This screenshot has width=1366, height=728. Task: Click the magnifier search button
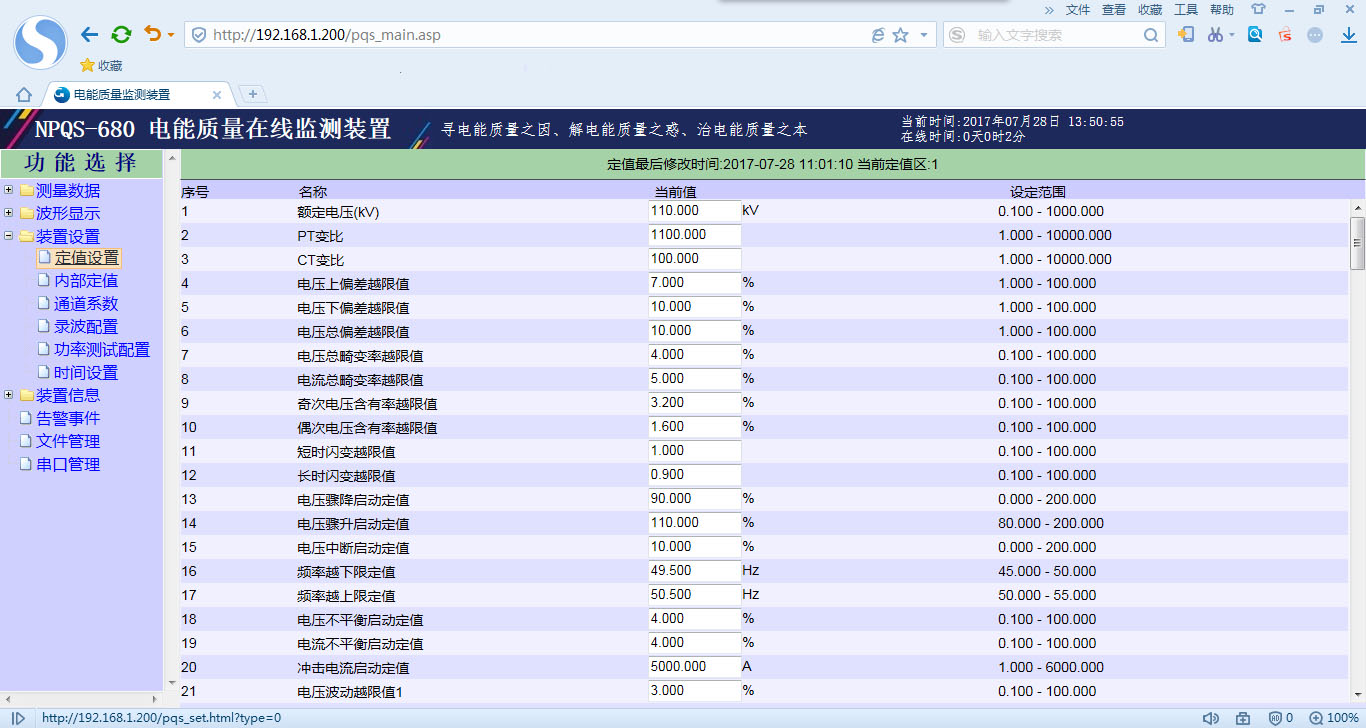(1151, 35)
